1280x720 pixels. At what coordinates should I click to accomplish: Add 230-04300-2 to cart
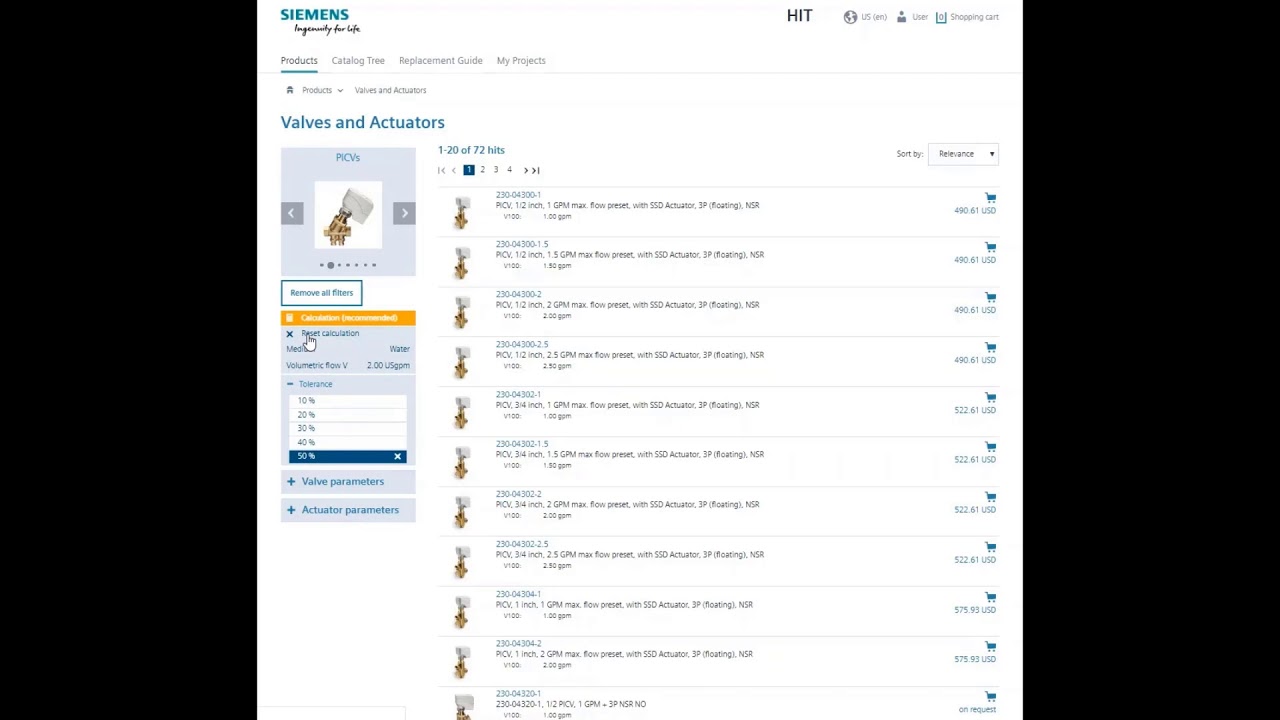pyautogui.click(x=990, y=297)
